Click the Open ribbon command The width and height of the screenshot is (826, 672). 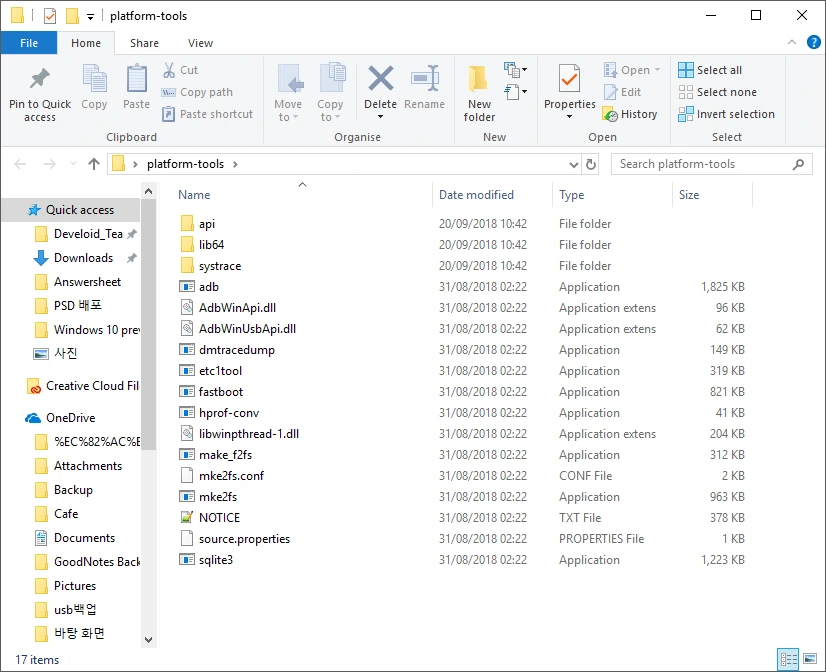tap(632, 70)
